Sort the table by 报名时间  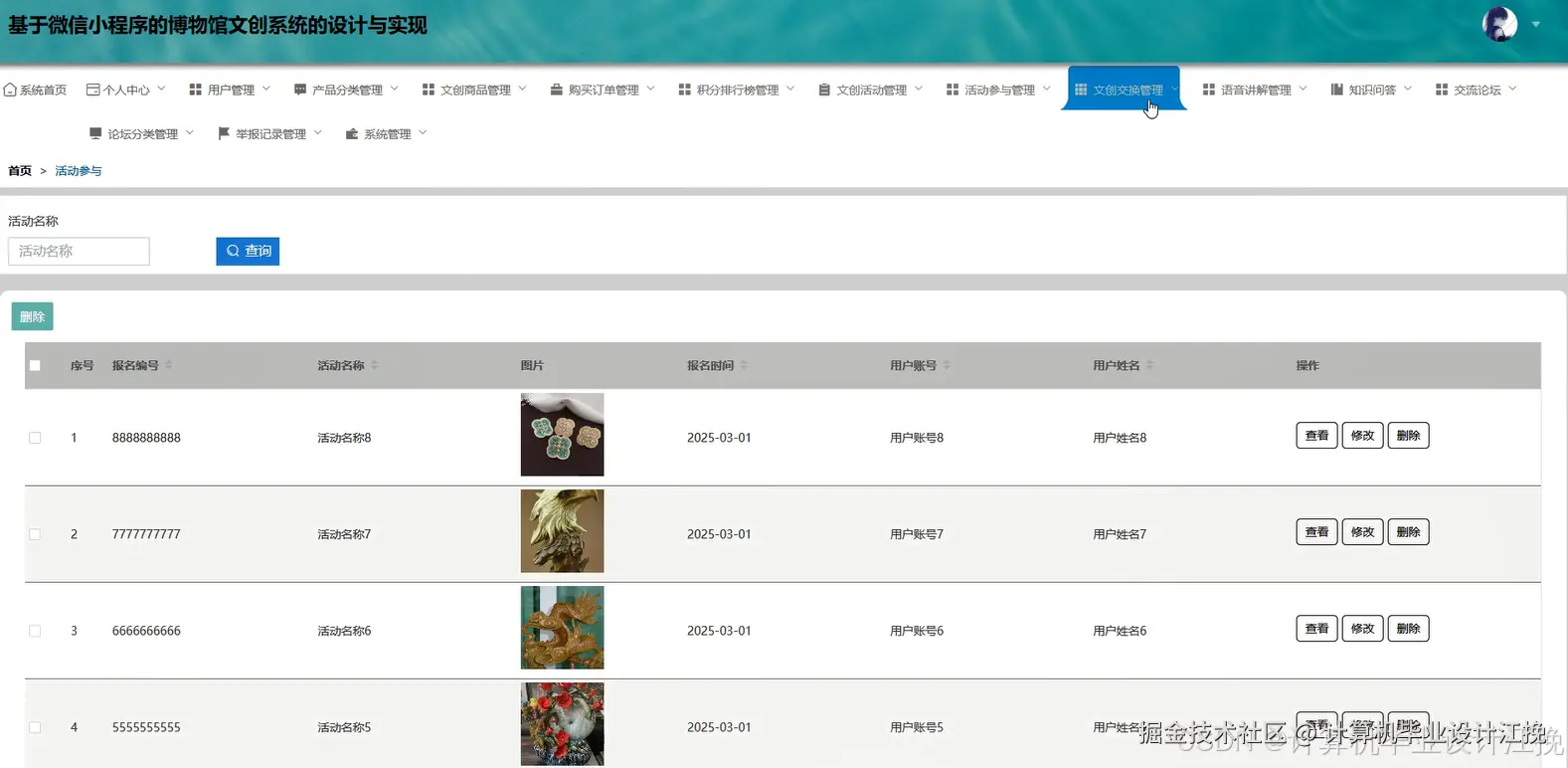click(744, 365)
